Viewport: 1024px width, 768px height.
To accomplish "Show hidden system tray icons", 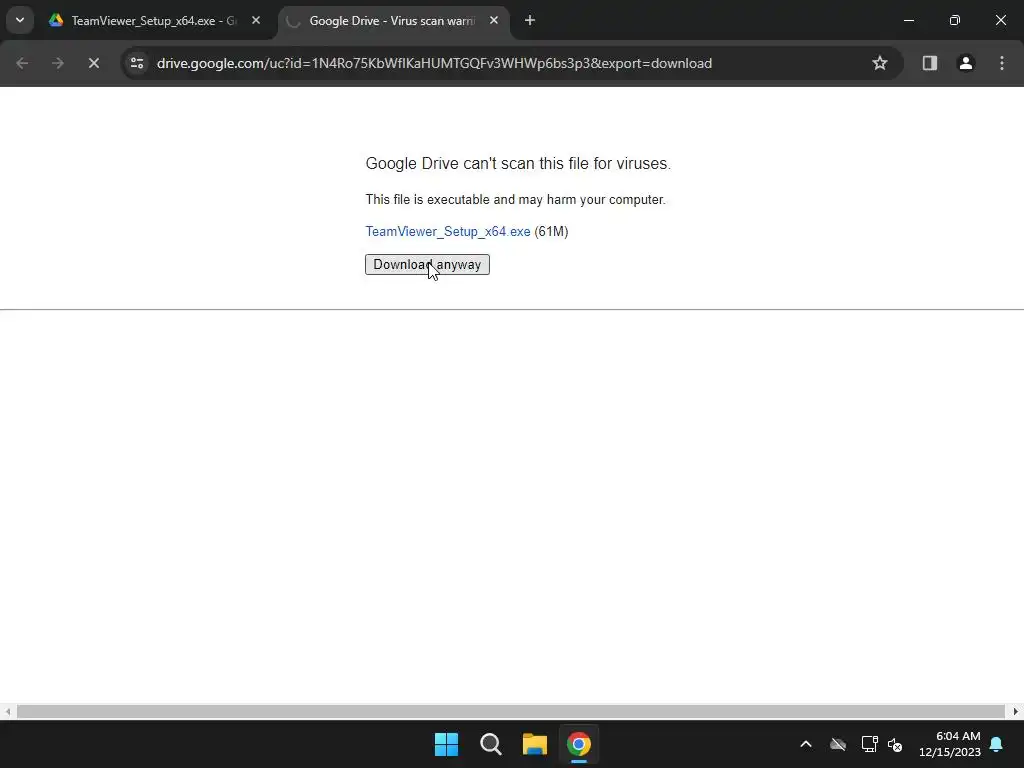I will pyautogui.click(x=806, y=744).
